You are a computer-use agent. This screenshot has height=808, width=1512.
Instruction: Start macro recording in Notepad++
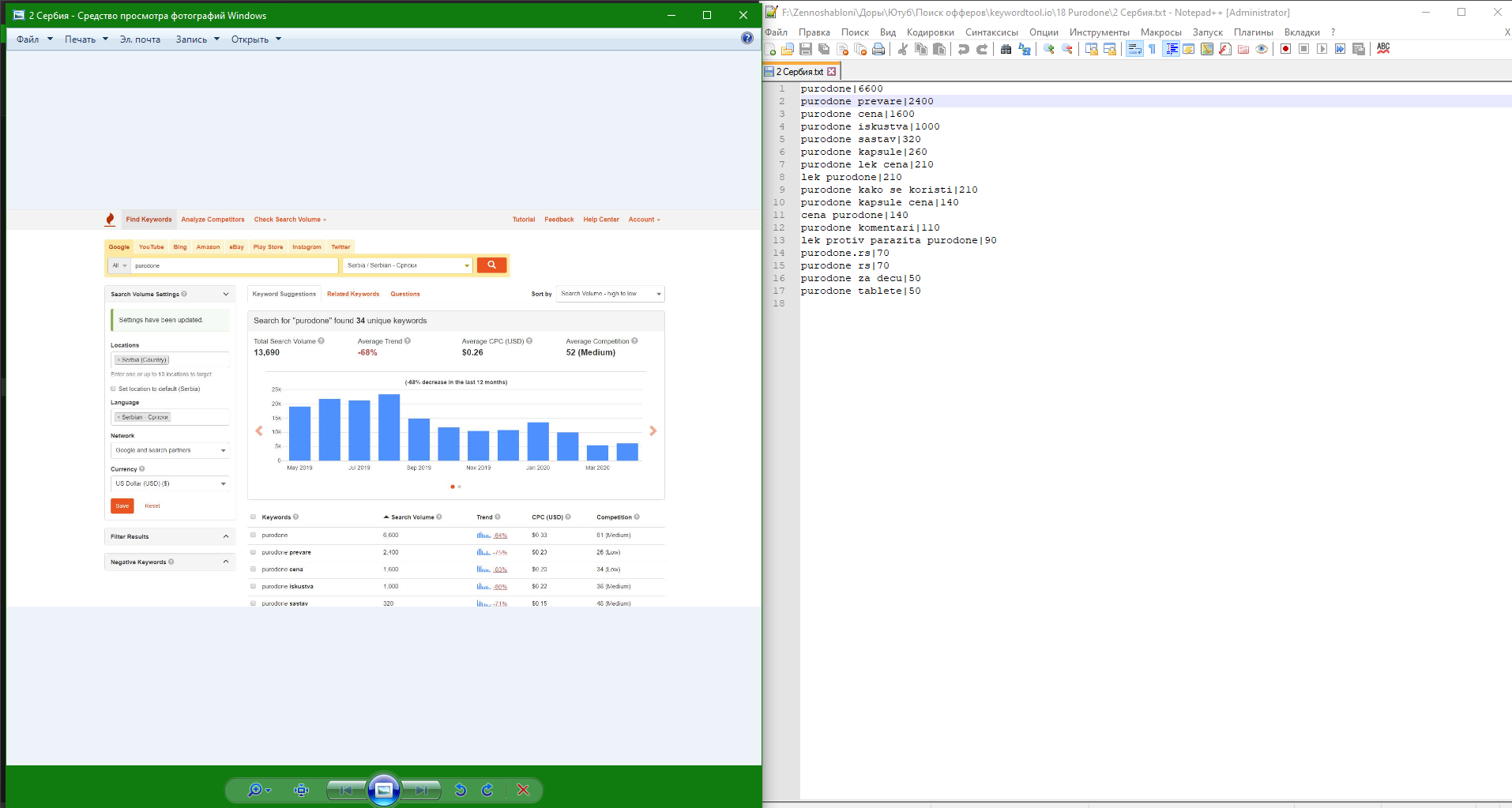(1285, 49)
